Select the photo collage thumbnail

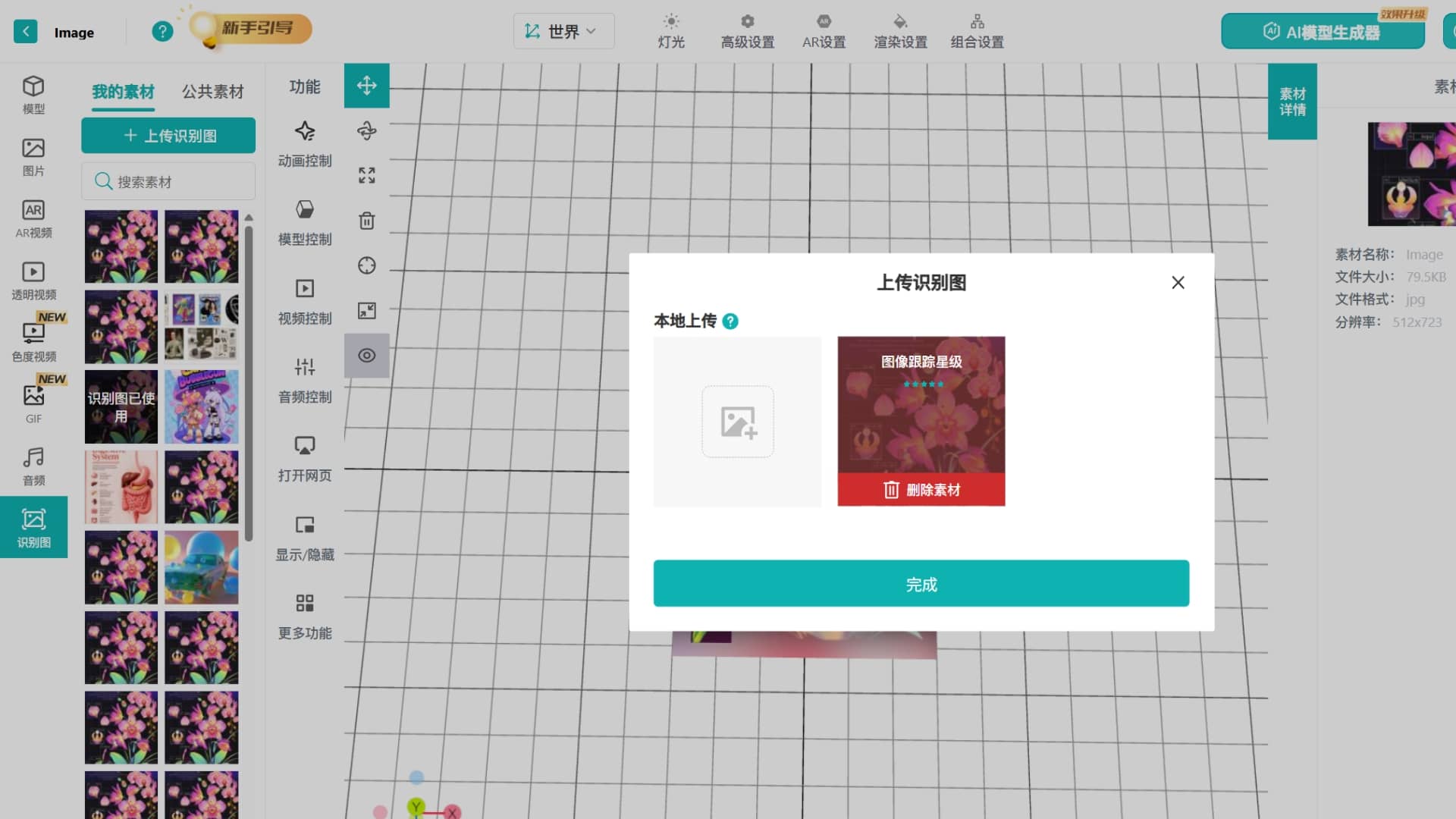(x=202, y=327)
